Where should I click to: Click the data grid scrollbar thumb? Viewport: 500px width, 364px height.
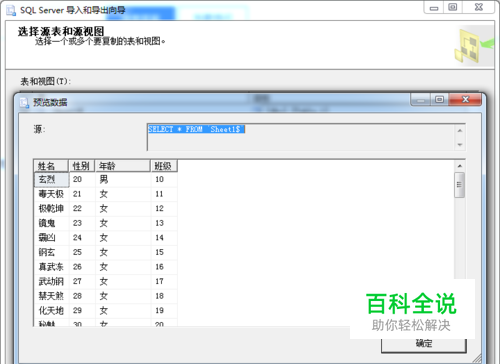pyautogui.click(x=460, y=185)
